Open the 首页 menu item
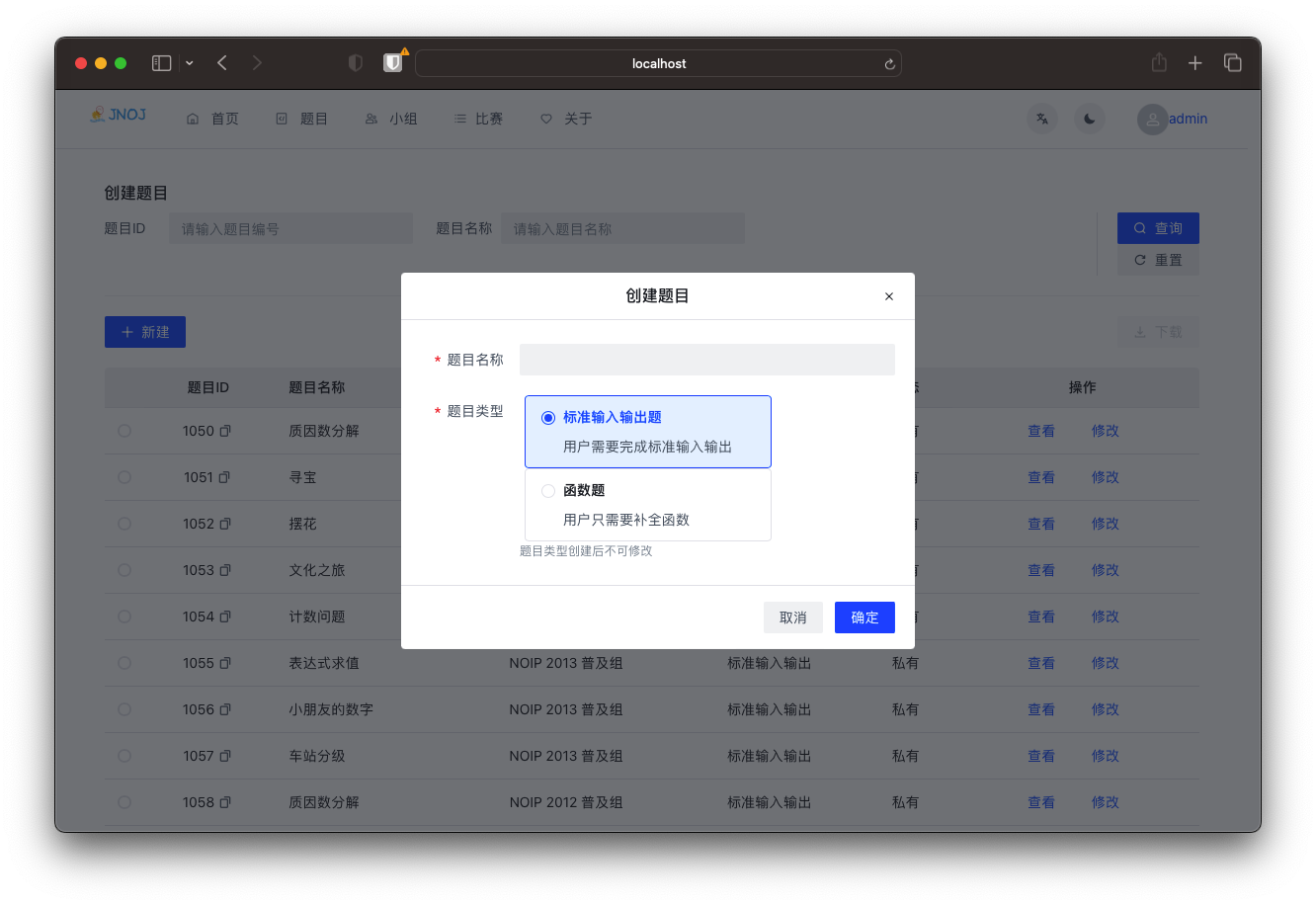 212,119
